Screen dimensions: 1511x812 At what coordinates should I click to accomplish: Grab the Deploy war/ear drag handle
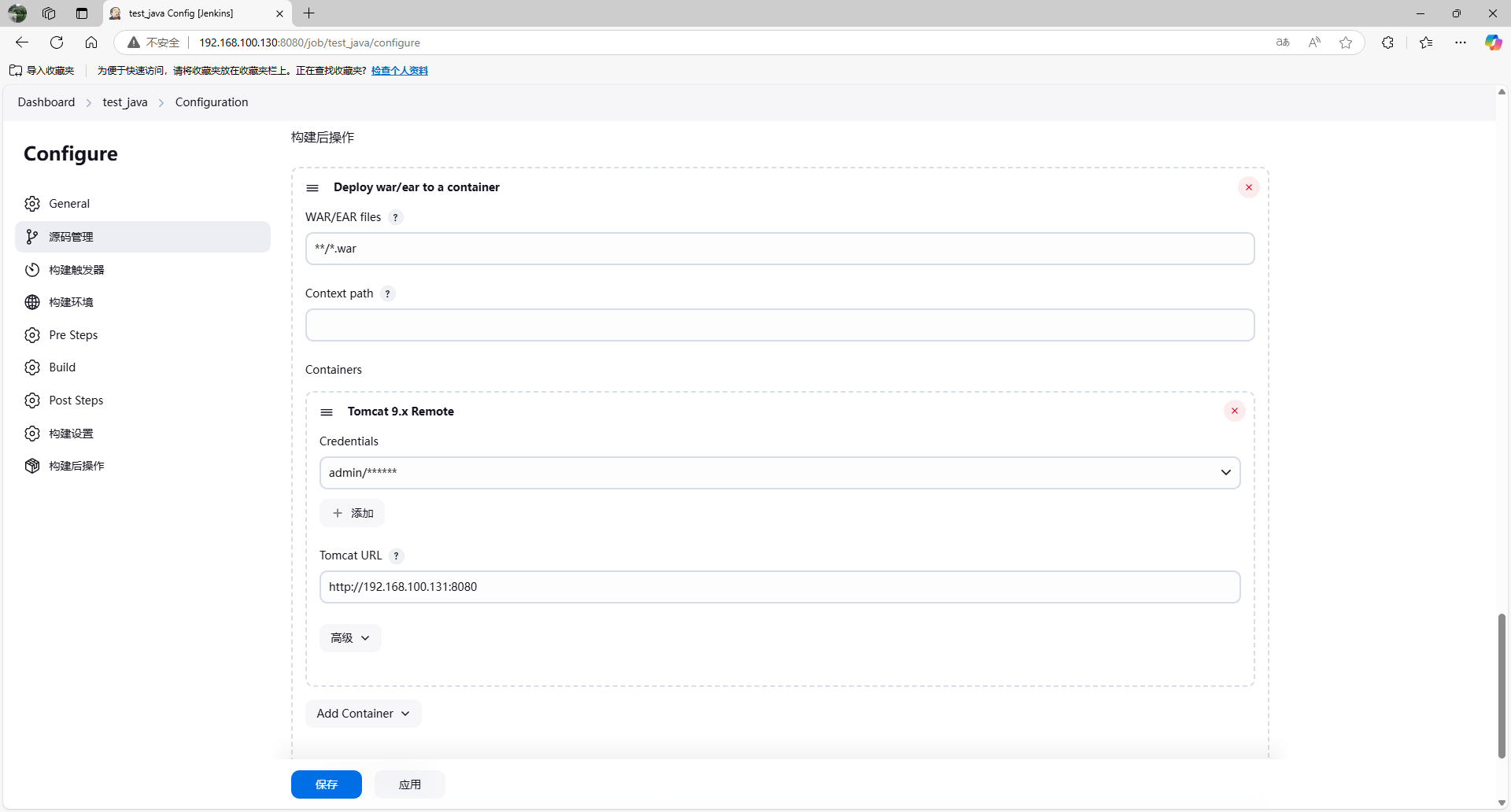click(312, 188)
